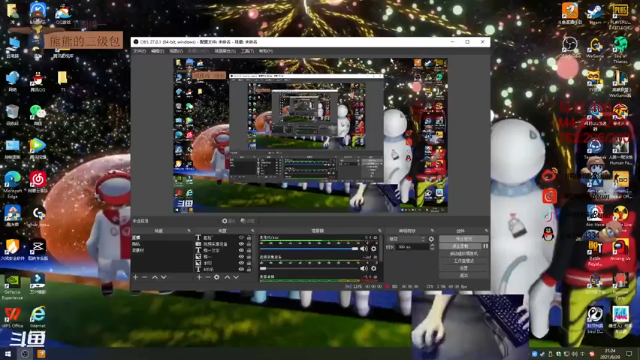Remove selected source with the minus icon
Viewport: 640px width, 360px height.
[208, 277]
